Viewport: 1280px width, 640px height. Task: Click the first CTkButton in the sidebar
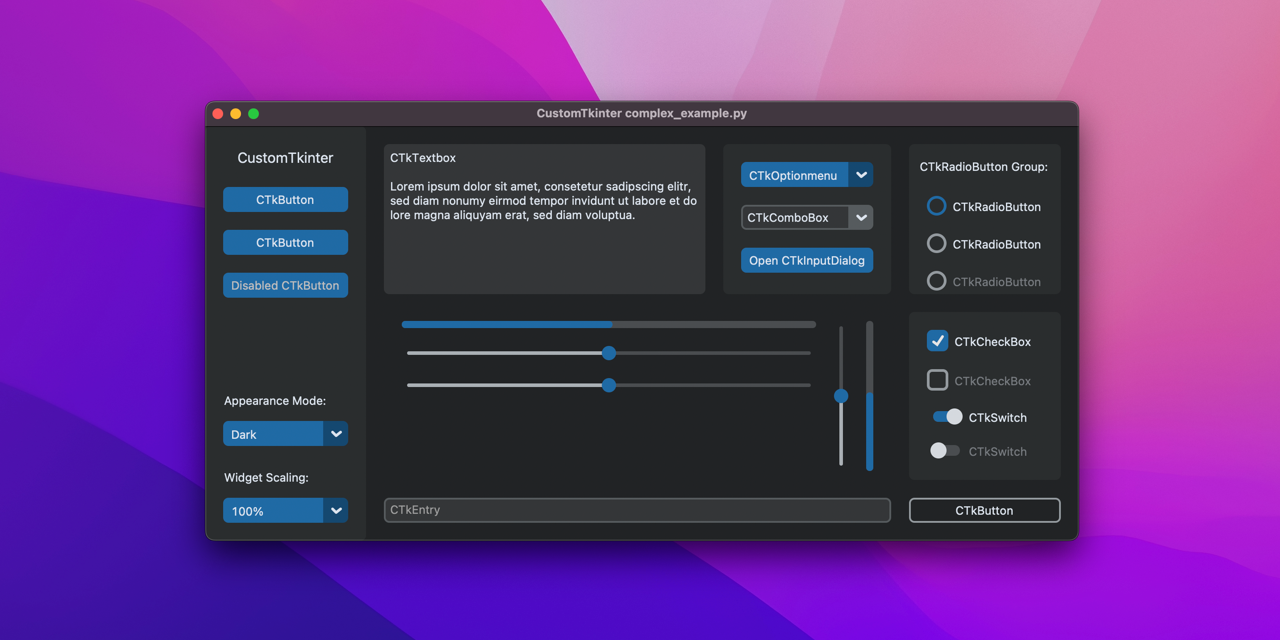coord(285,199)
